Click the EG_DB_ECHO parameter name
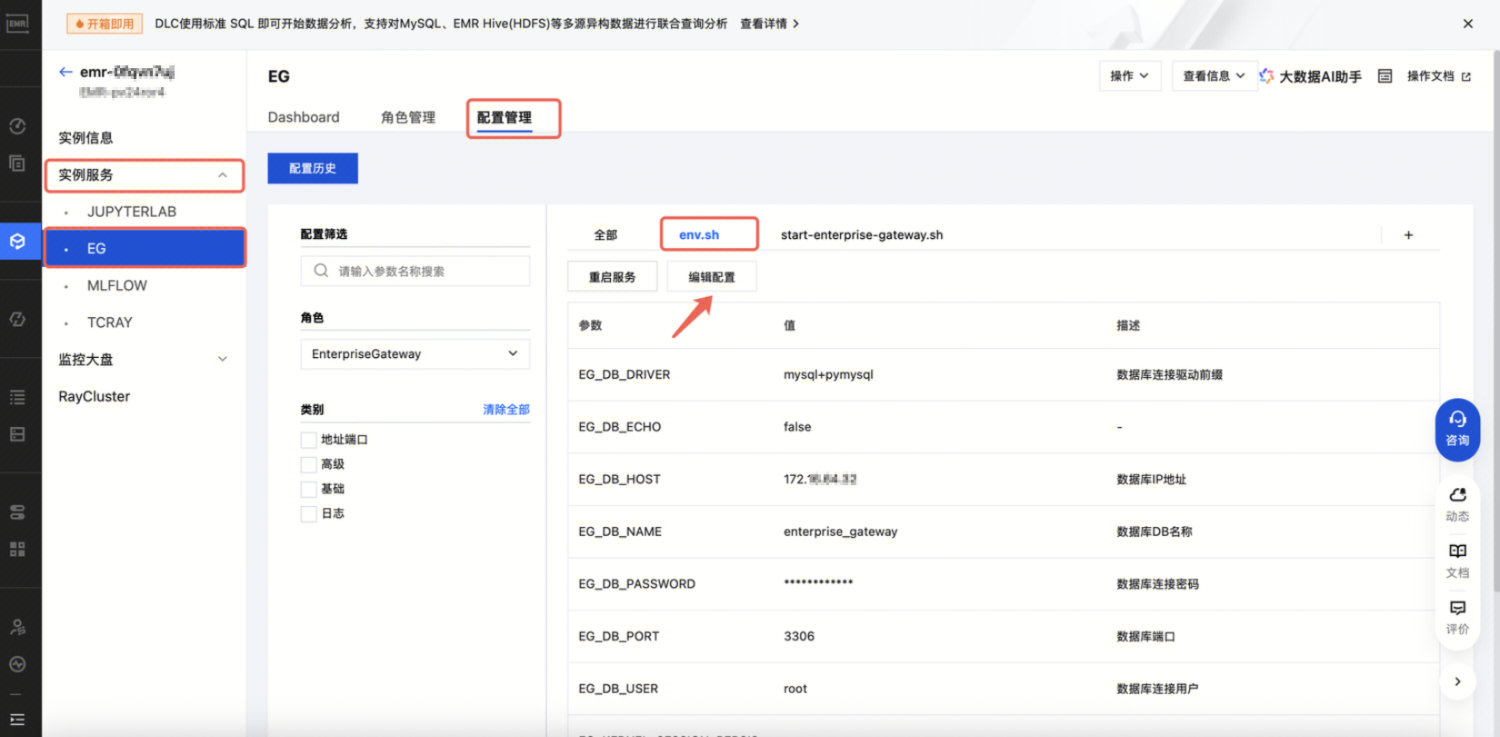This screenshot has height=737, width=1500. point(620,427)
